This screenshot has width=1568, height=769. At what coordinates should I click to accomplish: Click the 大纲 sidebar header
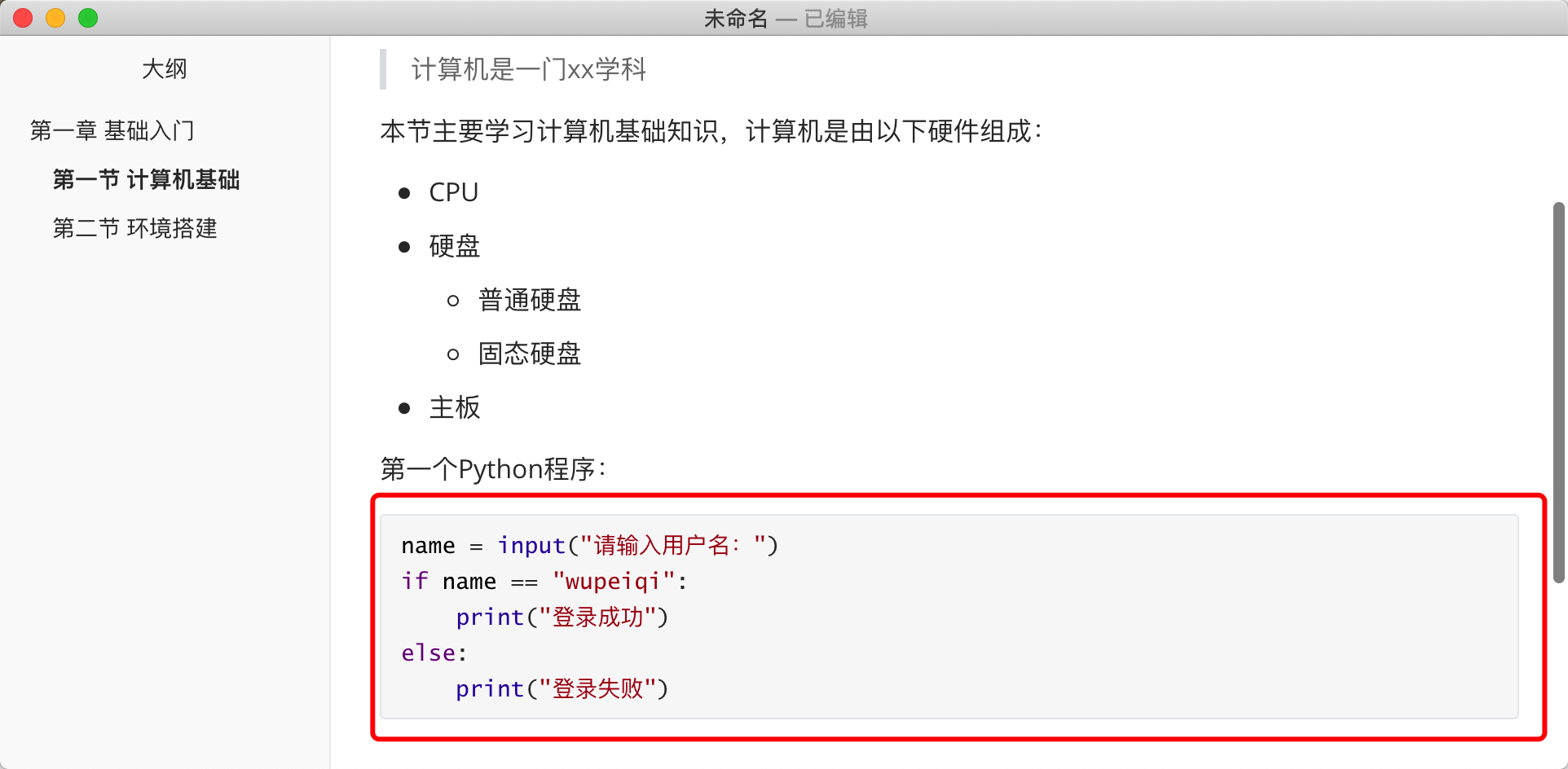coord(165,69)
